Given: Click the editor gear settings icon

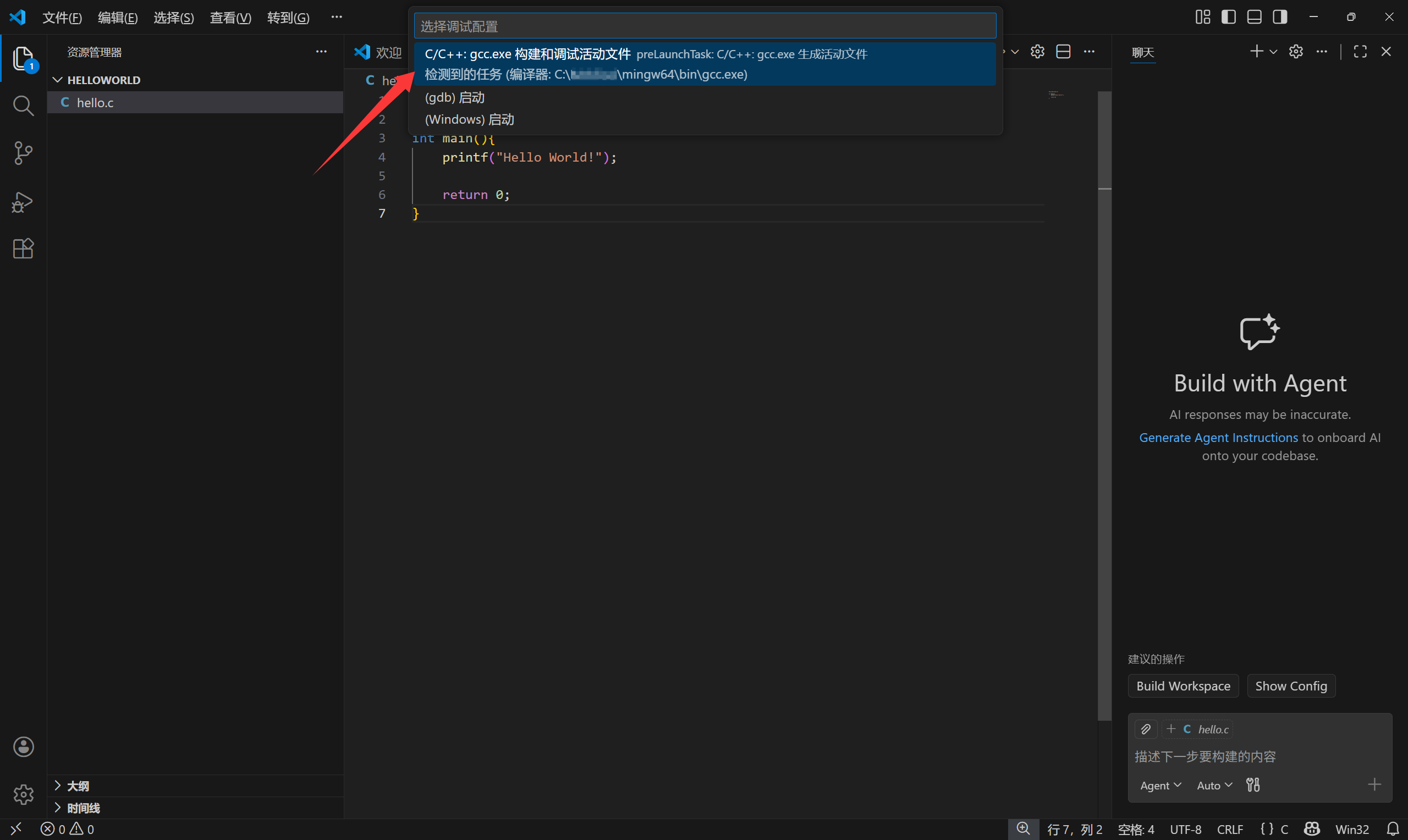Looking at the screenshot, I should 1037,52.
